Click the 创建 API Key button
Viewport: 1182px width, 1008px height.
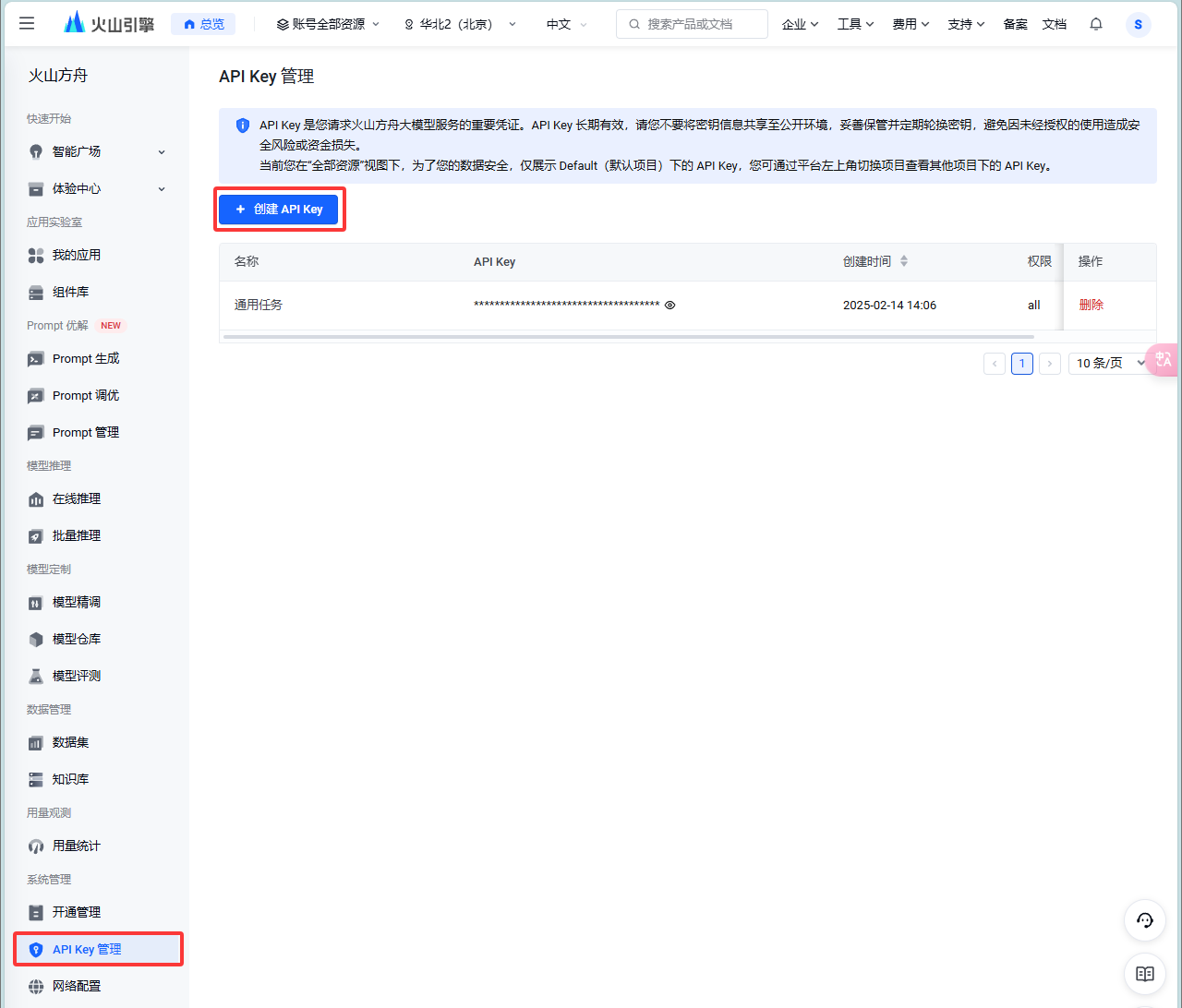(x=279, y=209)
